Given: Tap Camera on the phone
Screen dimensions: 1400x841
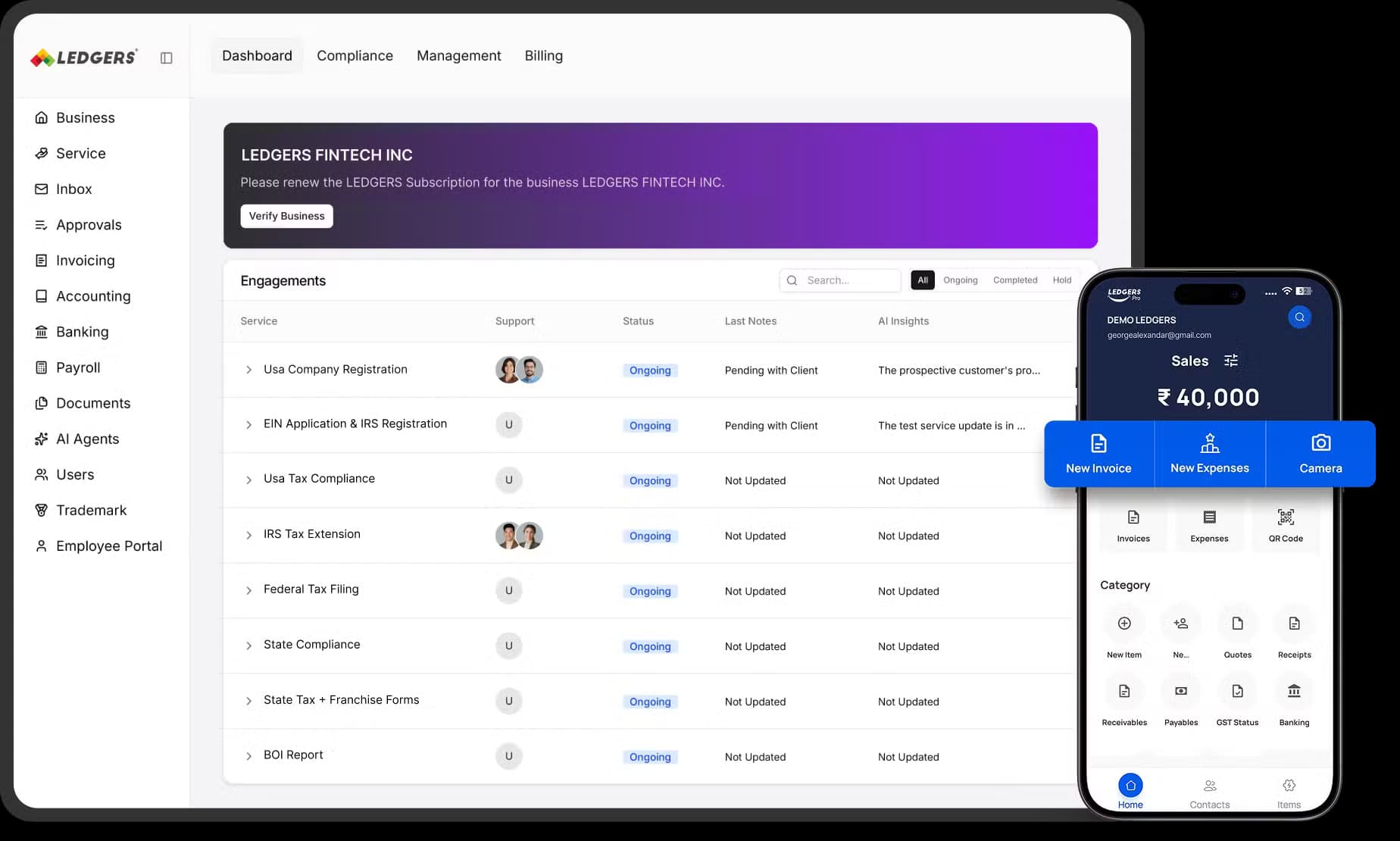Looking at the screenshot, I should point(1320,454).
